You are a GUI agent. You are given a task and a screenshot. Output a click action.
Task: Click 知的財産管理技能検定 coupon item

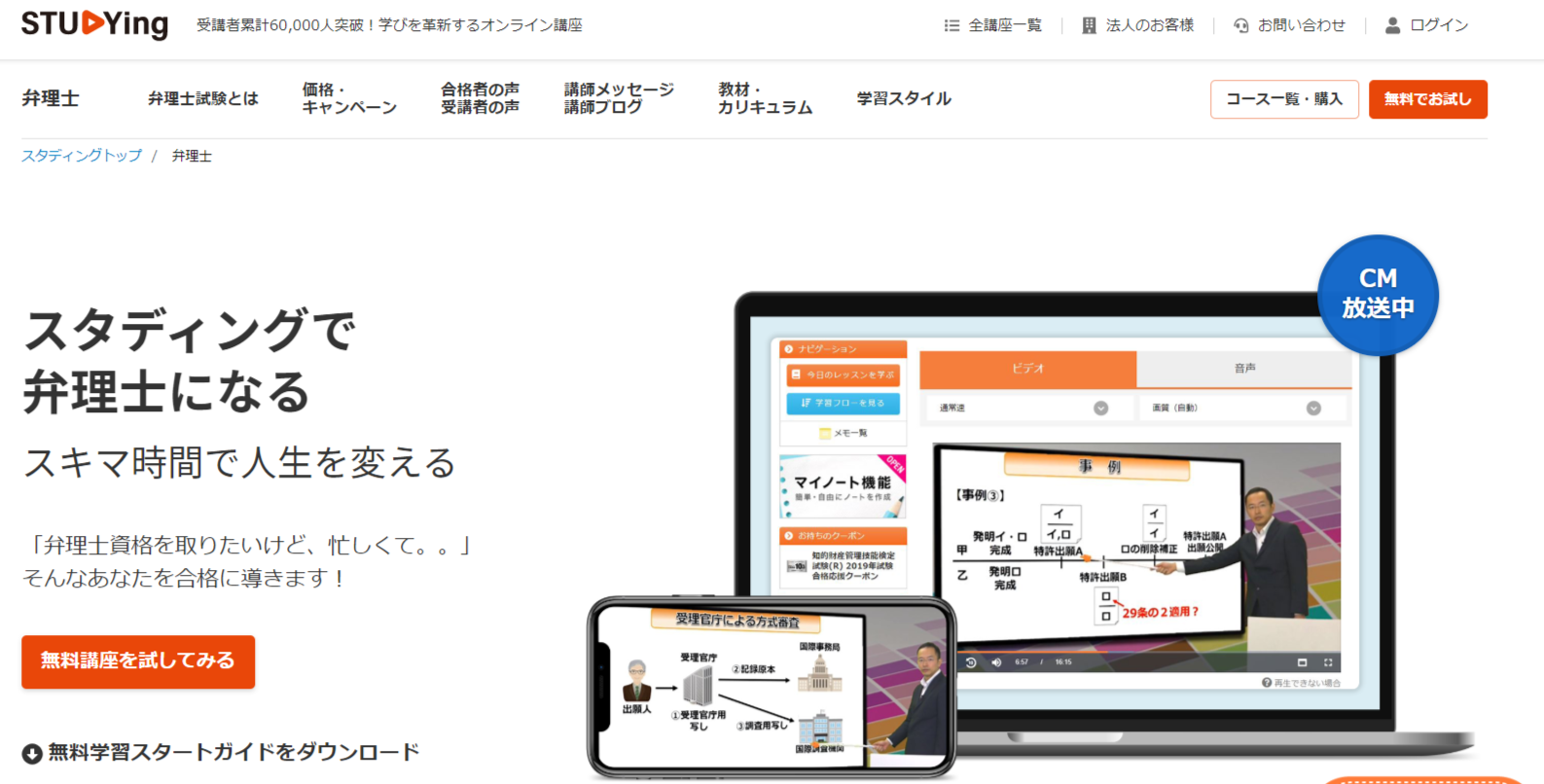coord(844,566)
